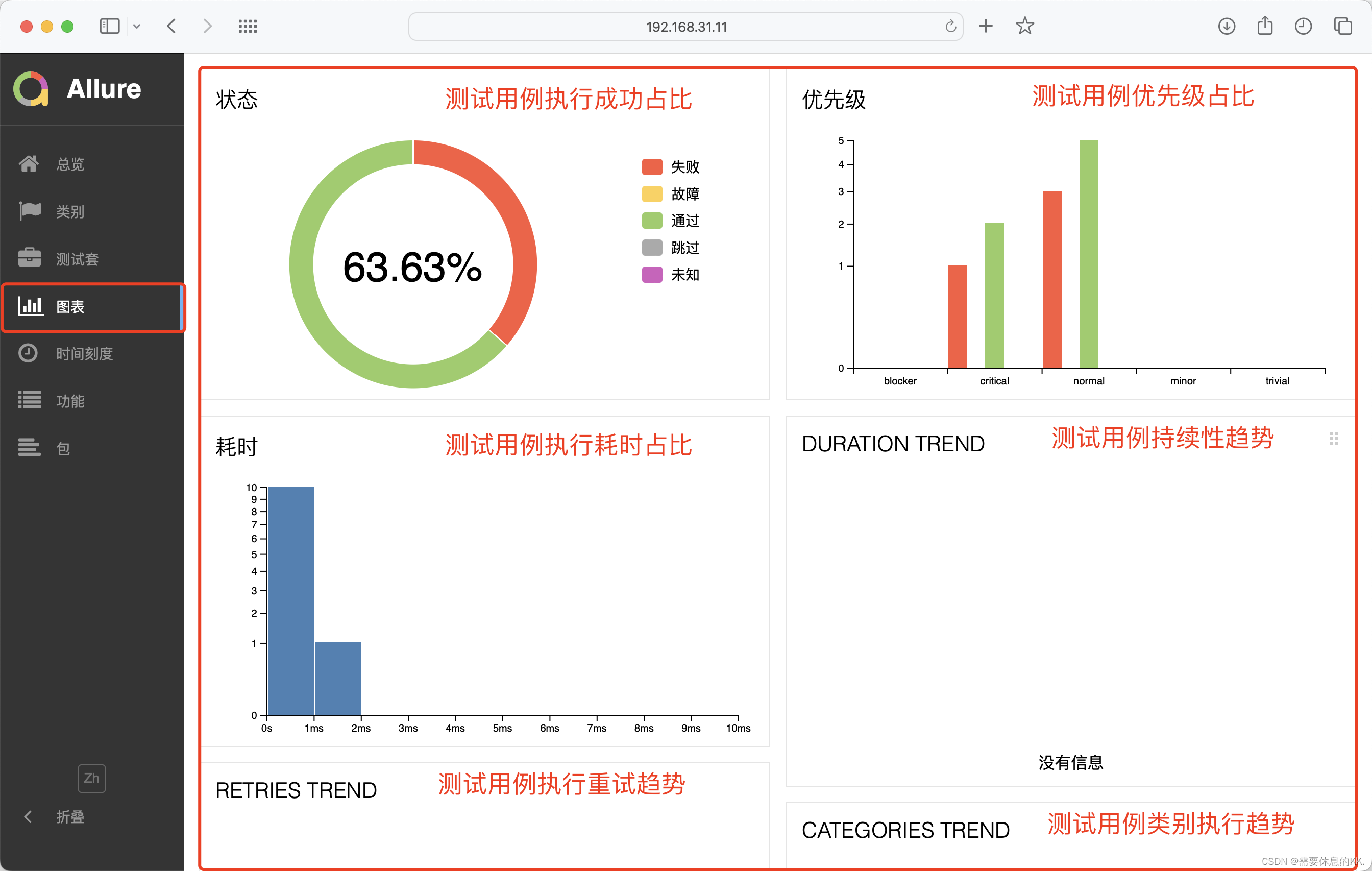Open the Timeline (时间刻度) clock icon
The width and height of the screenshot is (1372, 871).
click(x=28, y=353)
